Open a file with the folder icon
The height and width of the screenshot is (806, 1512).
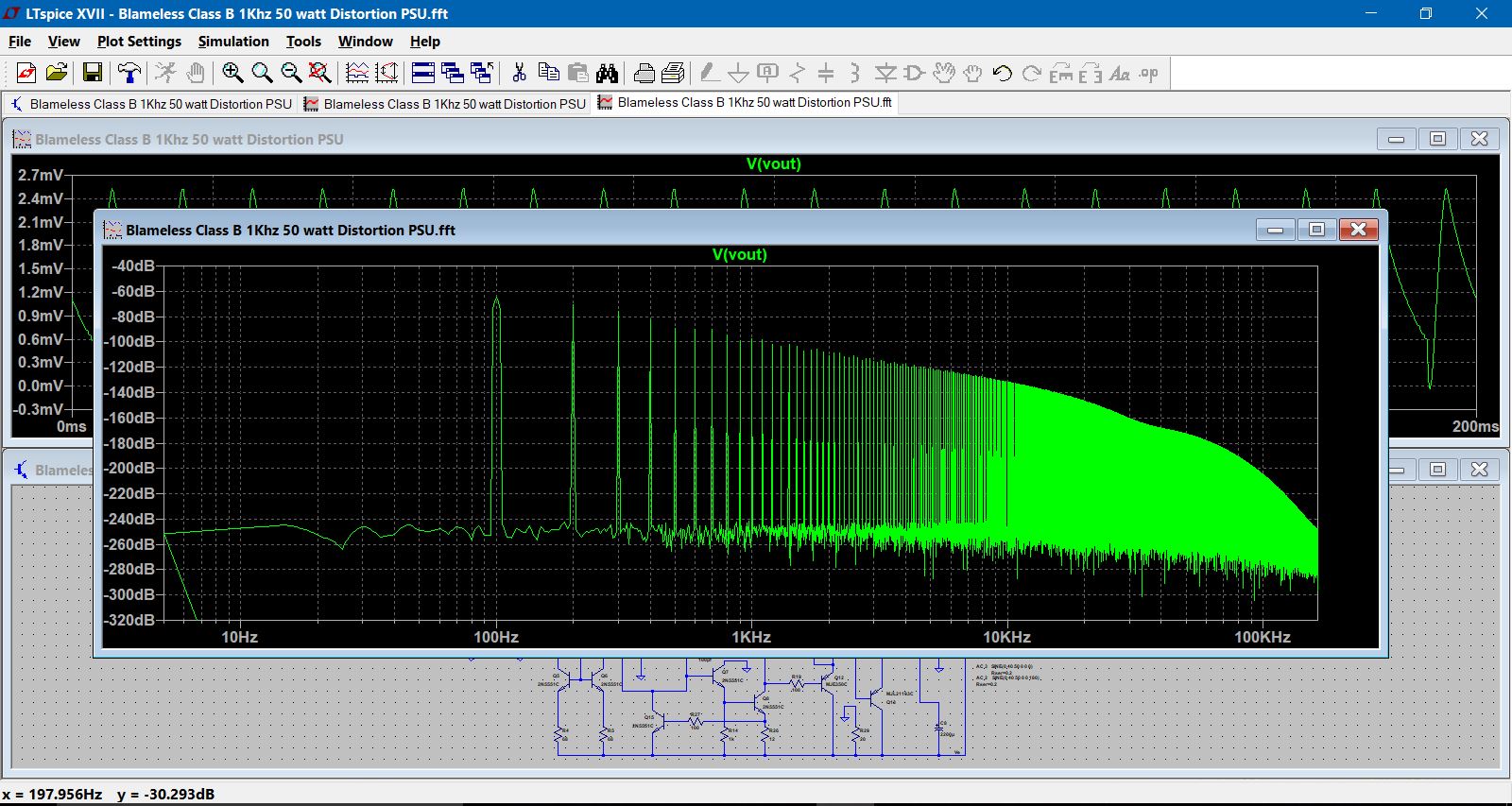[57, 73]
